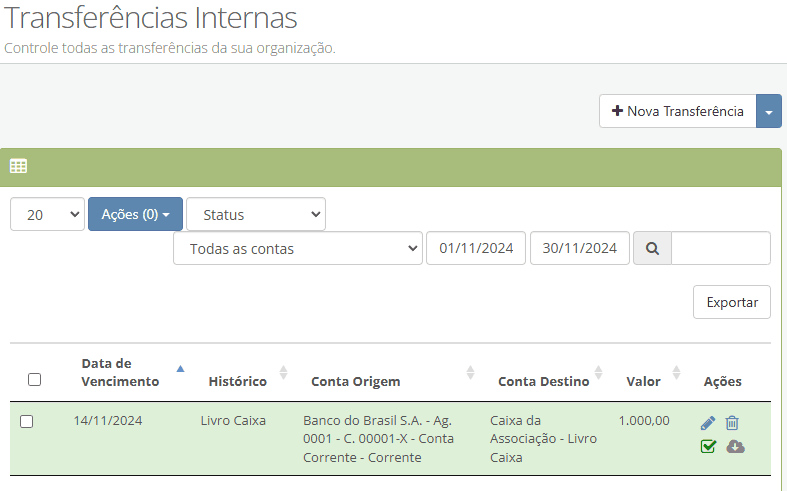Click the start date field 01/11/2024
This screenshot has height=491, width=787.
[x=476, y=249]
